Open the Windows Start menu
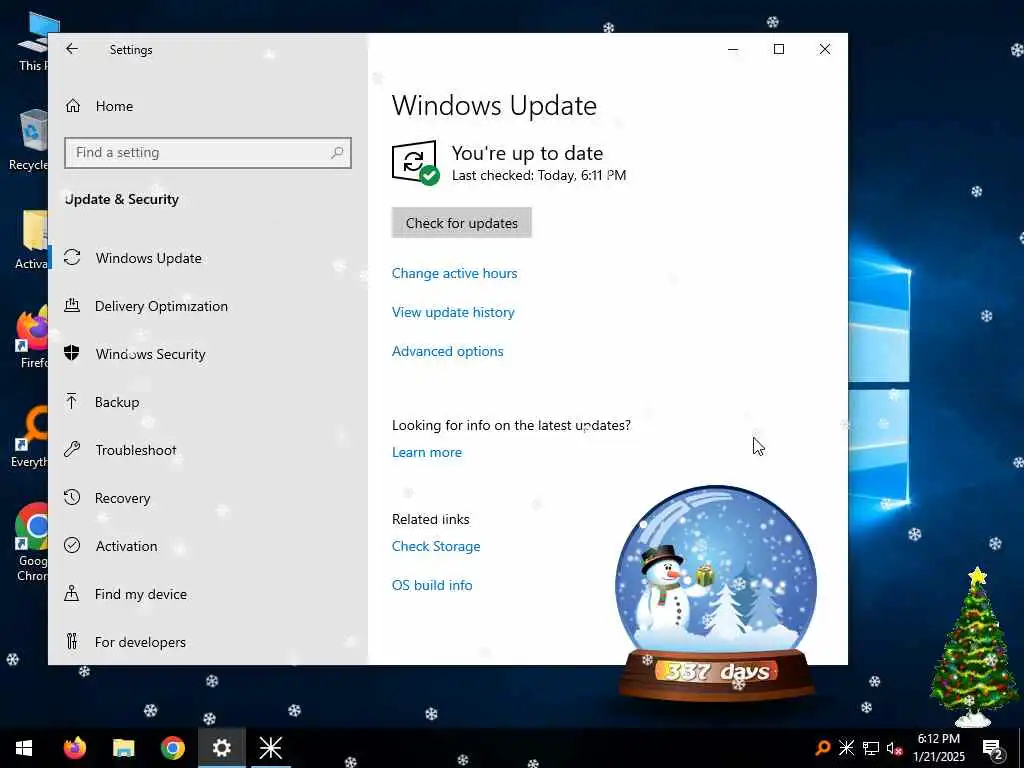1024x768 pixels. point(24,748)
